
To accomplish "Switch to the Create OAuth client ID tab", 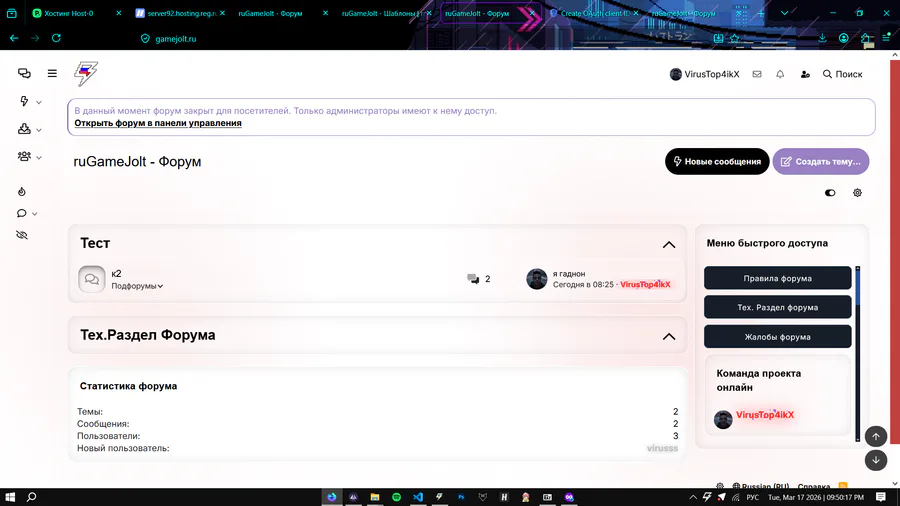I will 595,13.
